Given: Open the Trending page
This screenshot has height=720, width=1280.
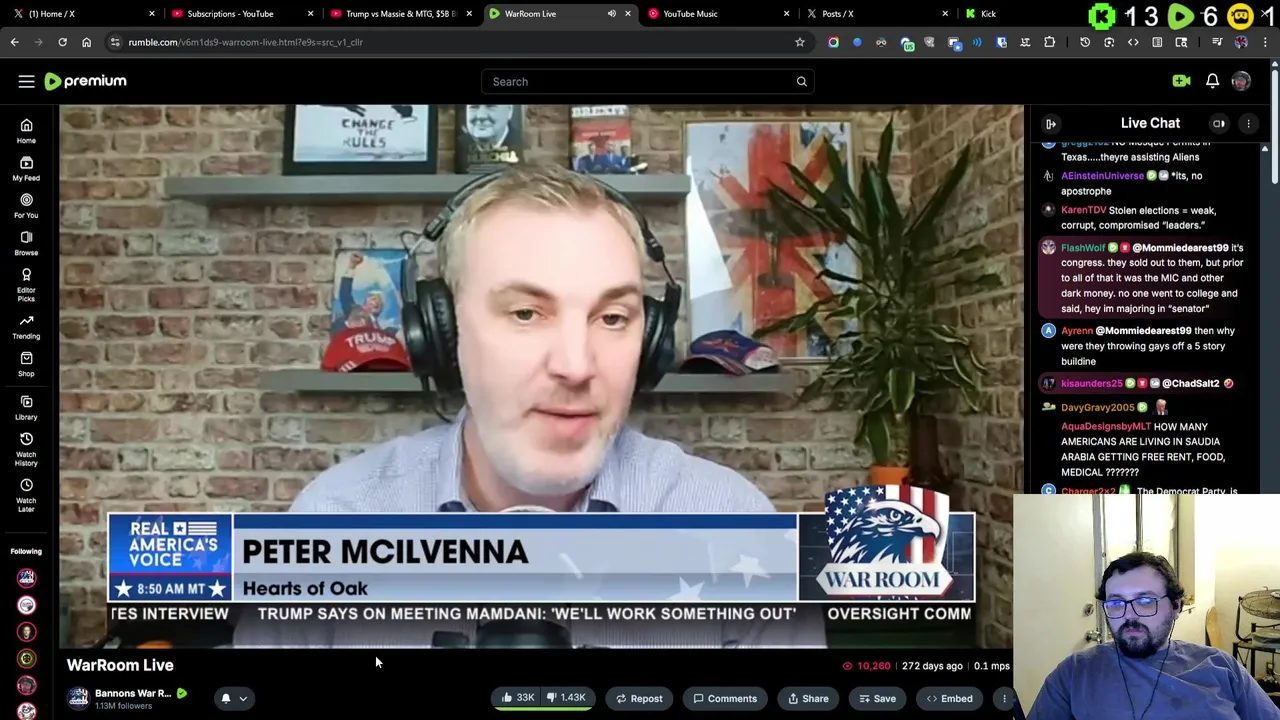Looking at the screenshot, I should click(x=26, y=327).
